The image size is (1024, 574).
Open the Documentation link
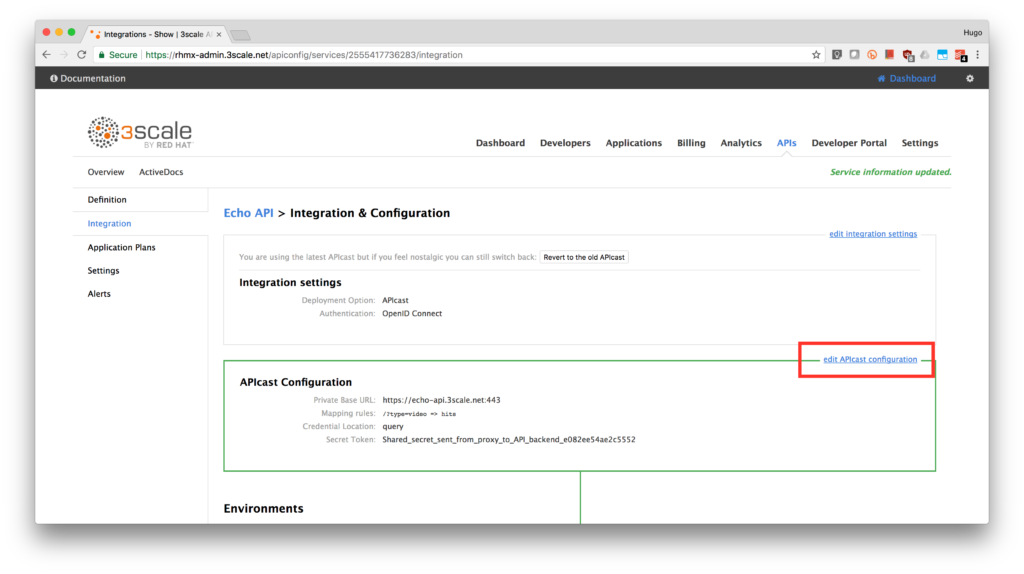click(88, 78)
